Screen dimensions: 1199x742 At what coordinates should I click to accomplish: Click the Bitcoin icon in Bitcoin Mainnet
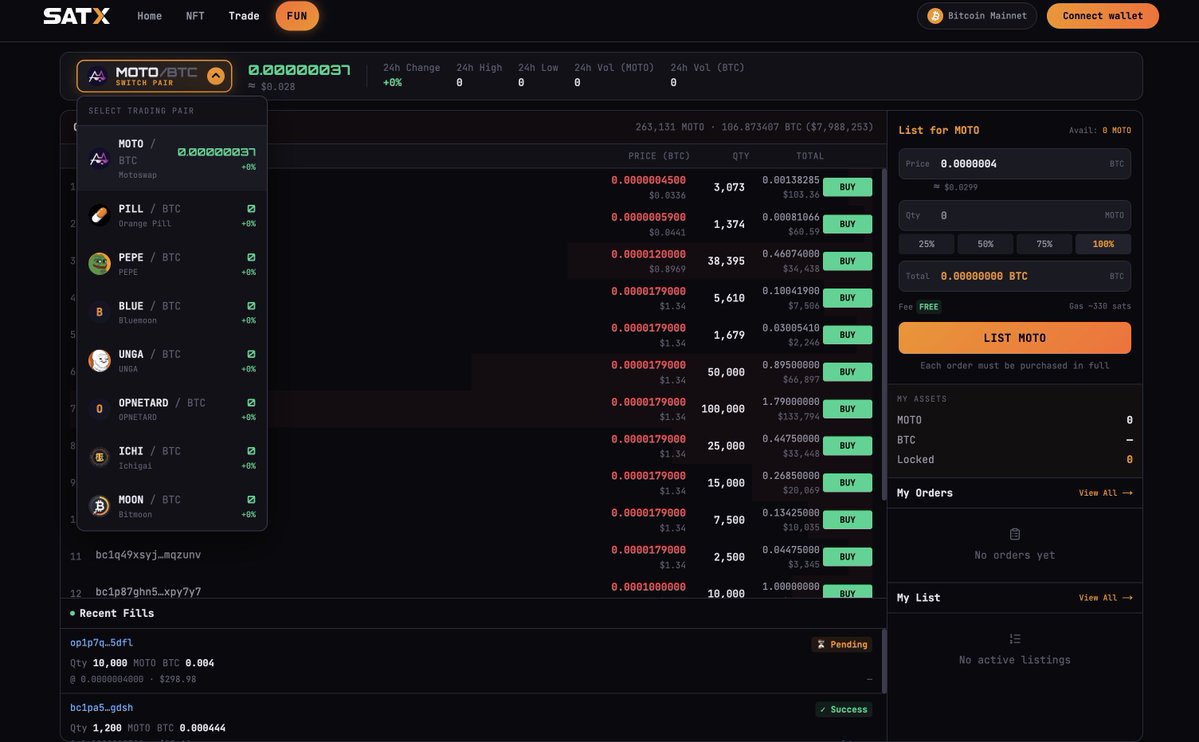click(934, 16)
